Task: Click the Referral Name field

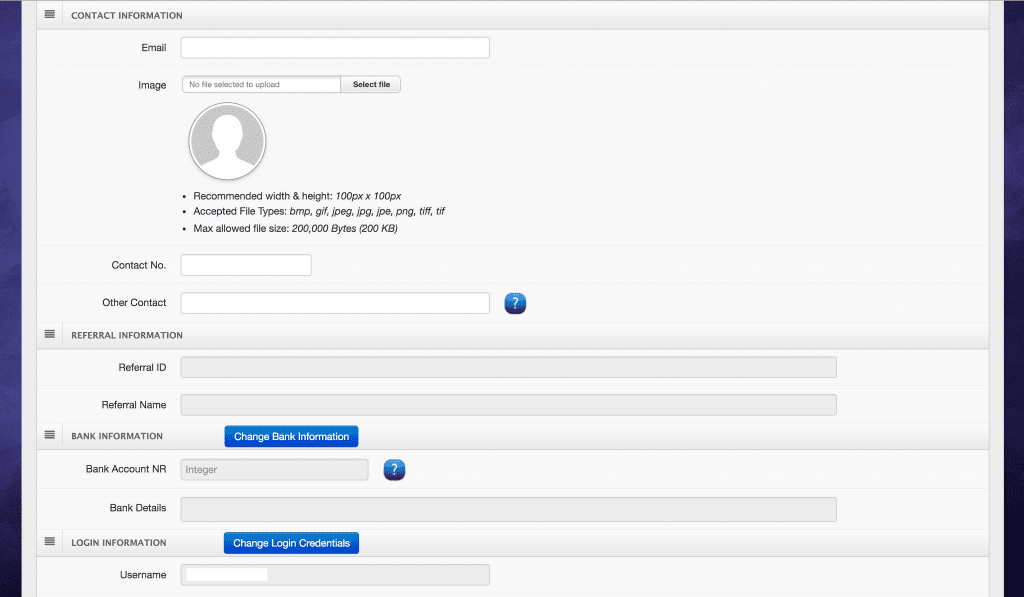Action: [509, 405]
